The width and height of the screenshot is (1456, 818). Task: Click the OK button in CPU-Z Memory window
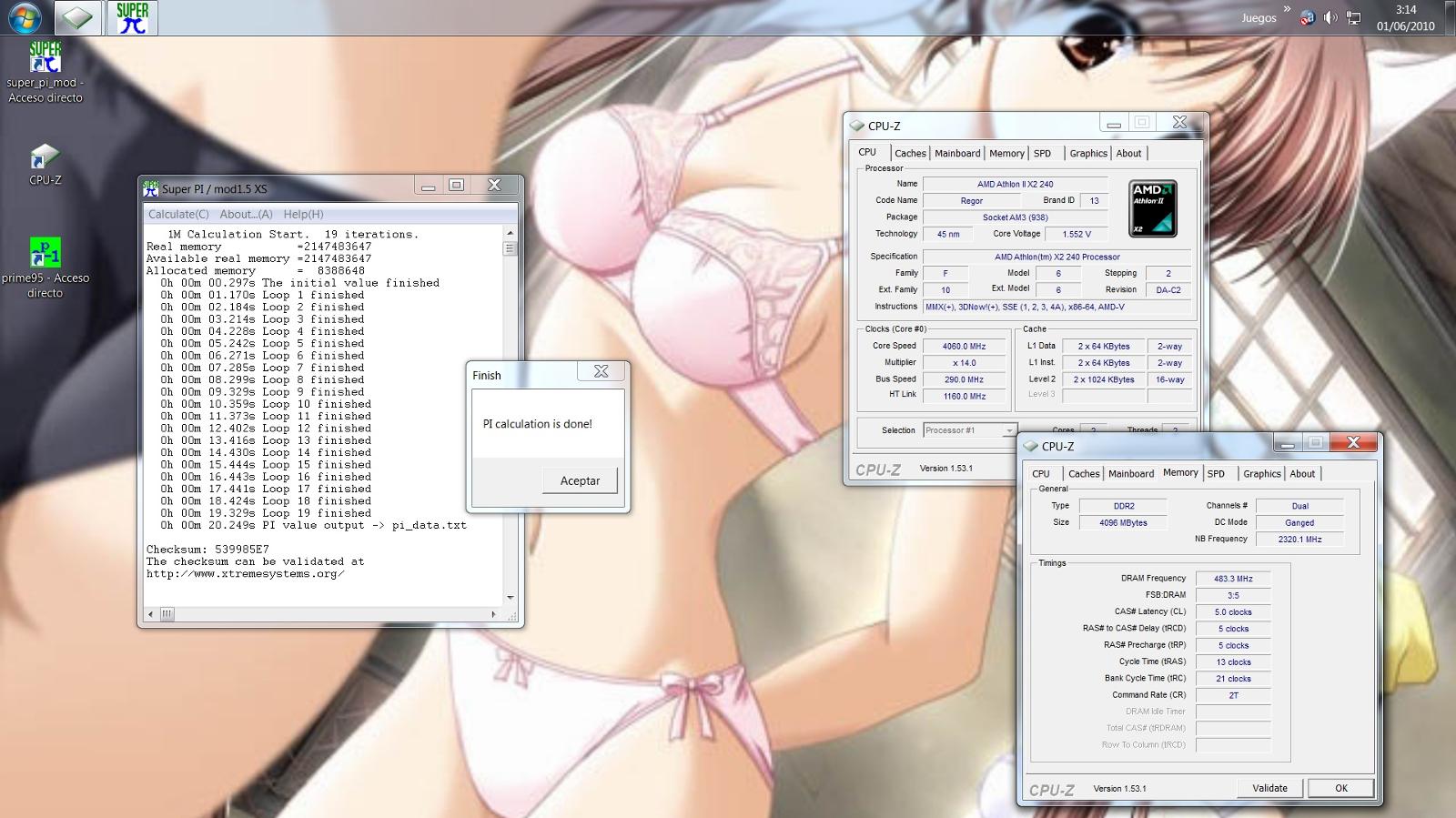point(1340,788)
